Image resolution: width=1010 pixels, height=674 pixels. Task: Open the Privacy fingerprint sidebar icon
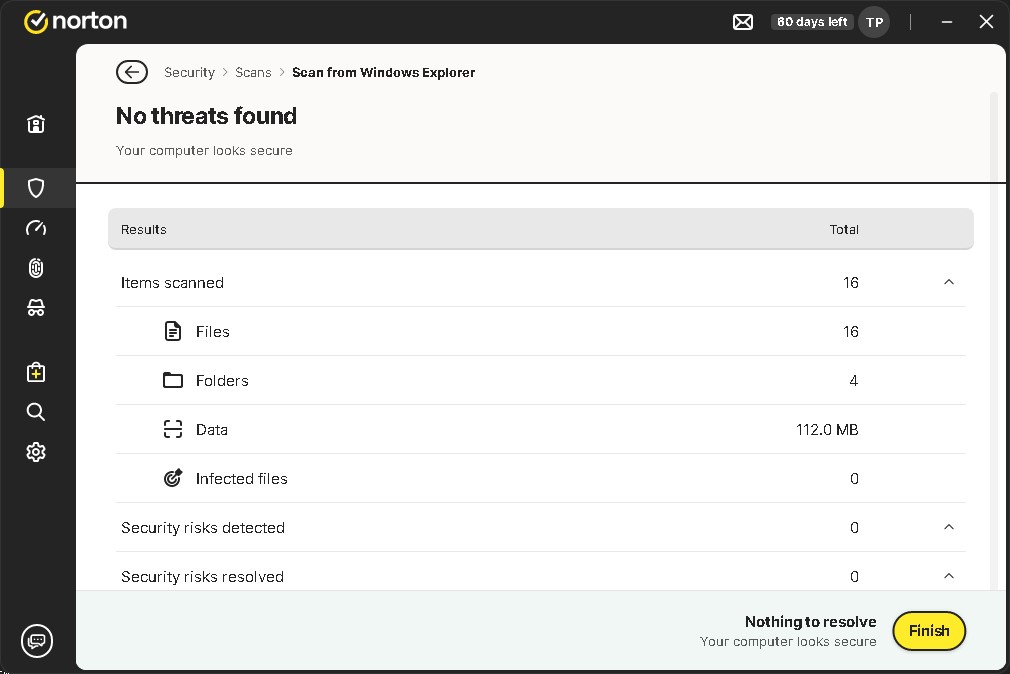coord(36,268)
